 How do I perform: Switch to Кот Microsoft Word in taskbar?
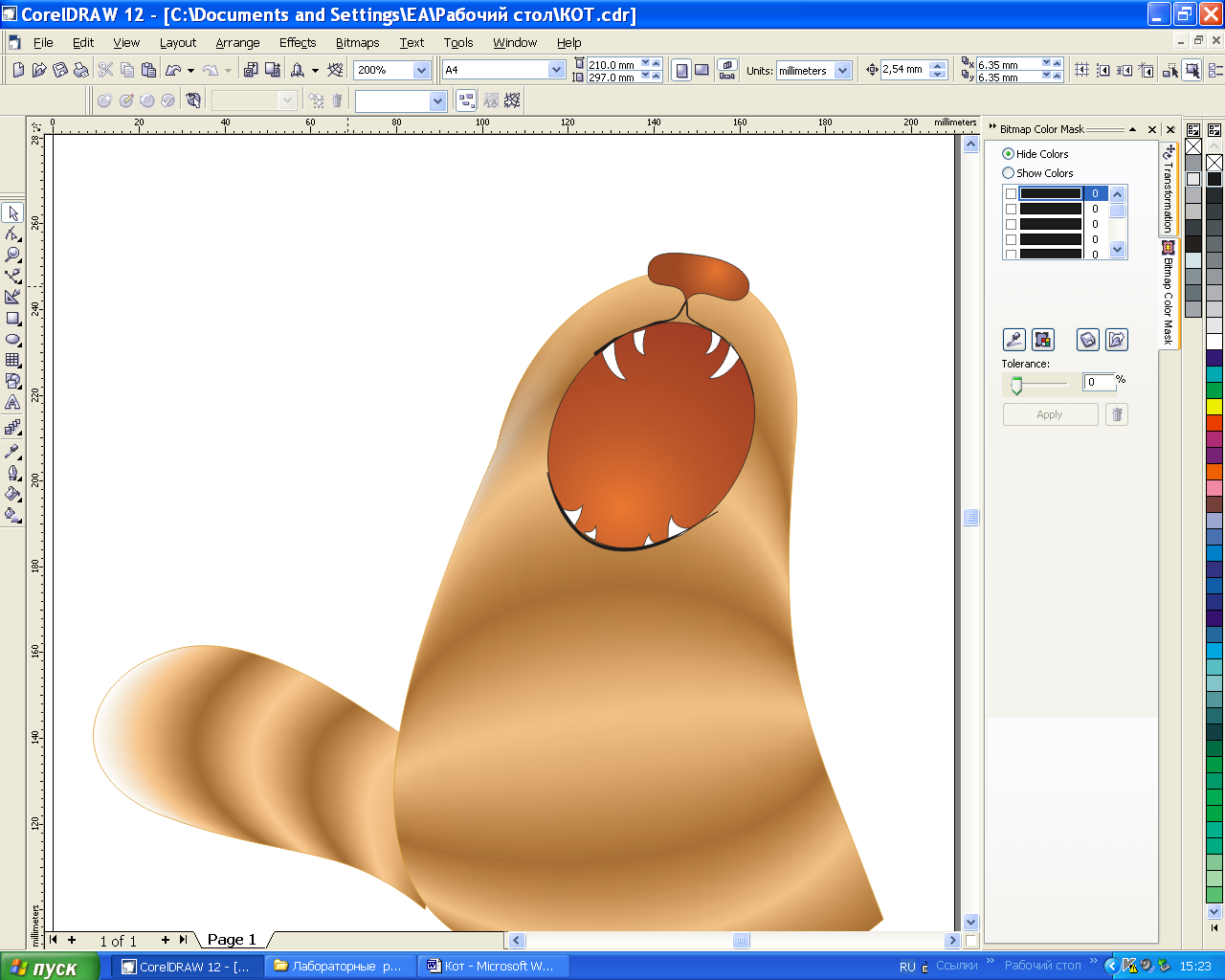click(x=491, y=966)
